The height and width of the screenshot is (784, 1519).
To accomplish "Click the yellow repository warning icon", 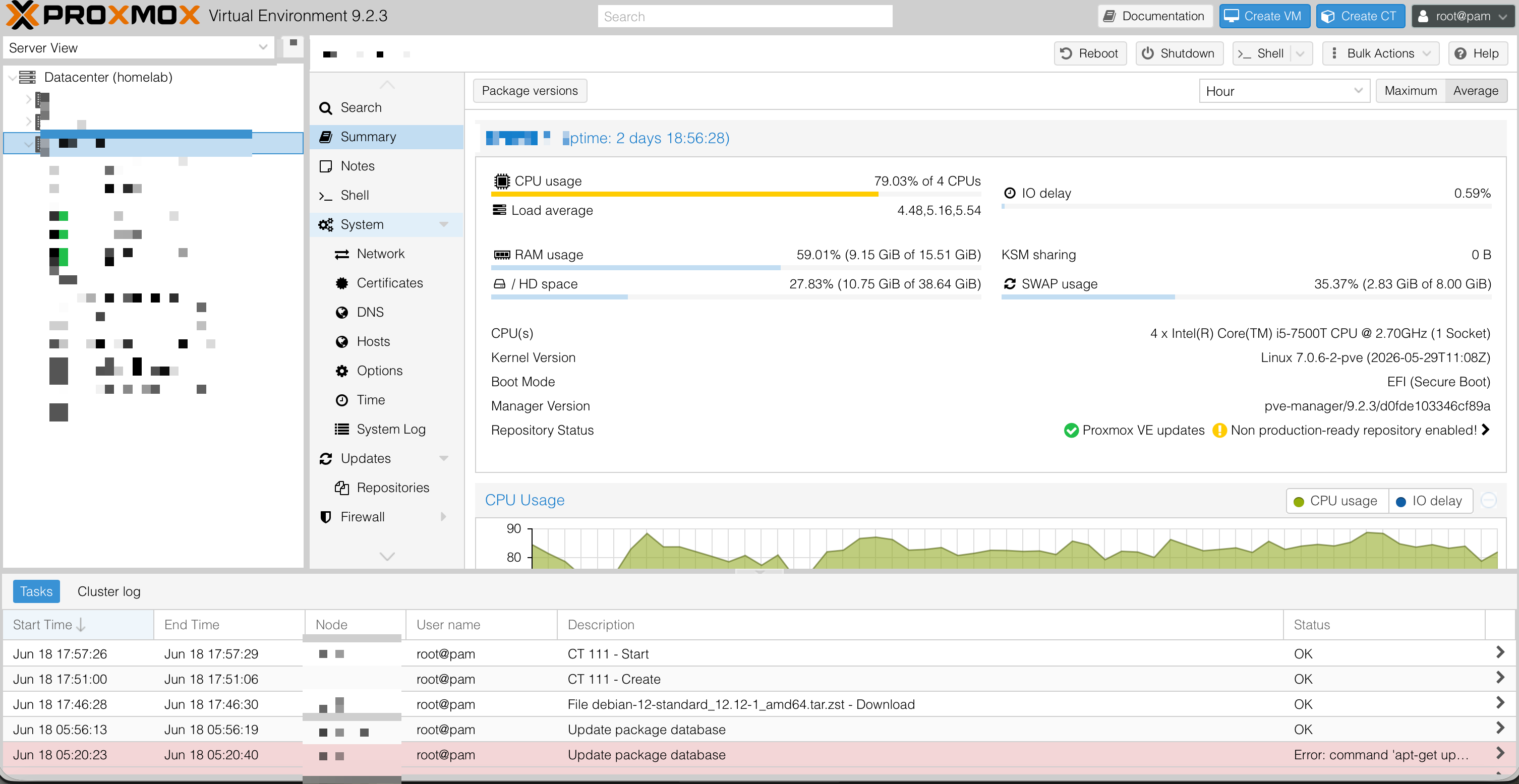I will point(1219,430).
